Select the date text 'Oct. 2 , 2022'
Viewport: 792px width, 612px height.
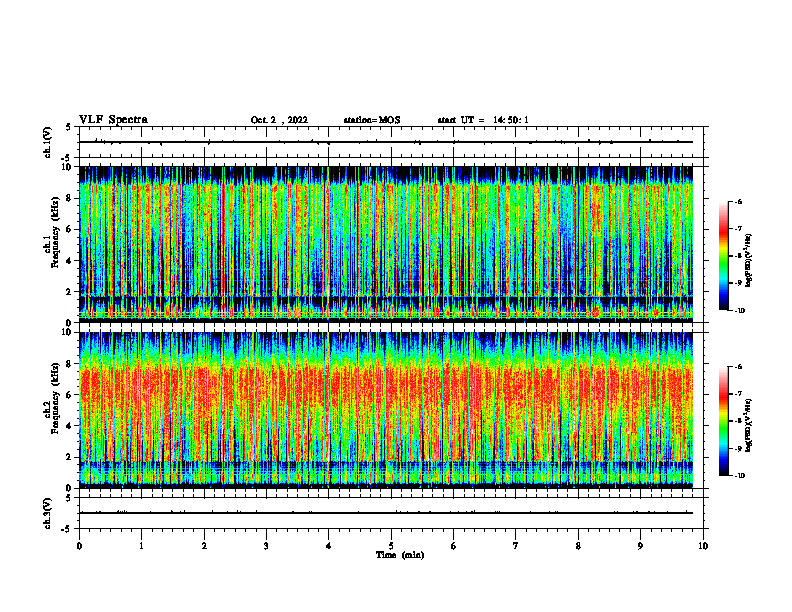tap(279, 120)
